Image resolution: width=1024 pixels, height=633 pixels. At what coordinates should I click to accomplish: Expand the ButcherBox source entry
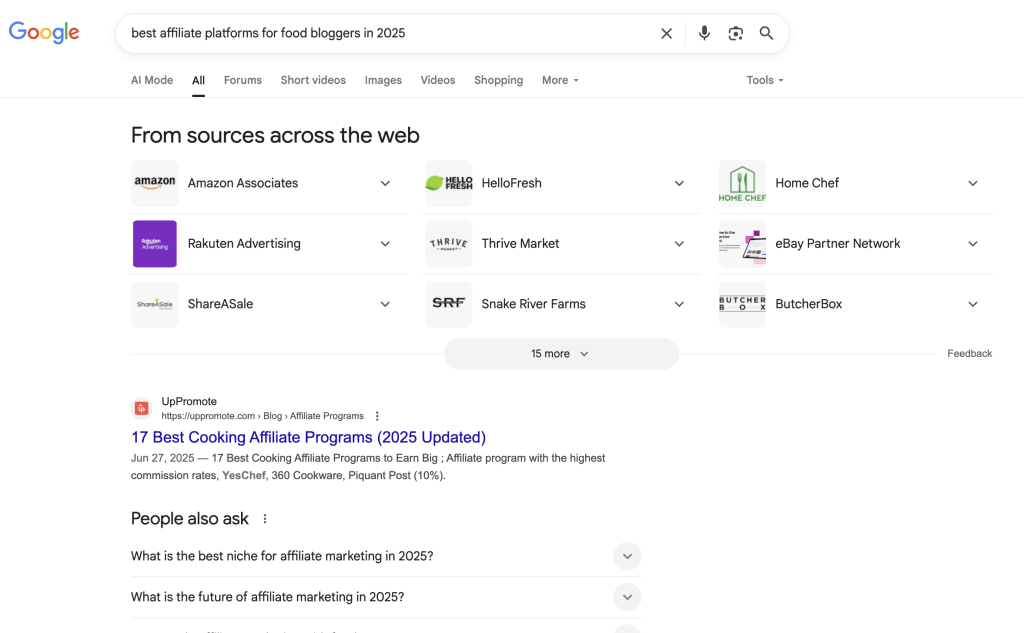point(973,304)
